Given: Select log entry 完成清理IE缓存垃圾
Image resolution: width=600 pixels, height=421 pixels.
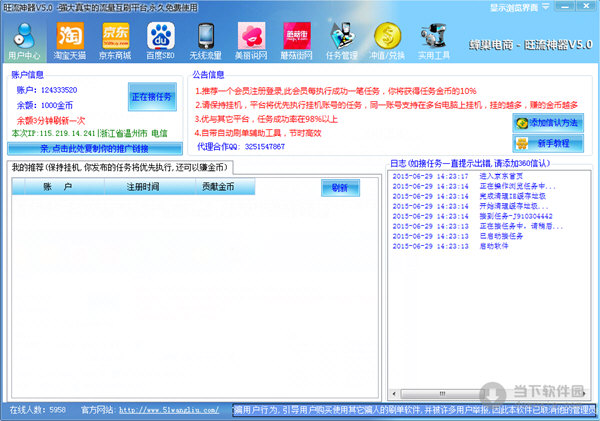Looking at the screenshot, I should (x=469, y=196).
